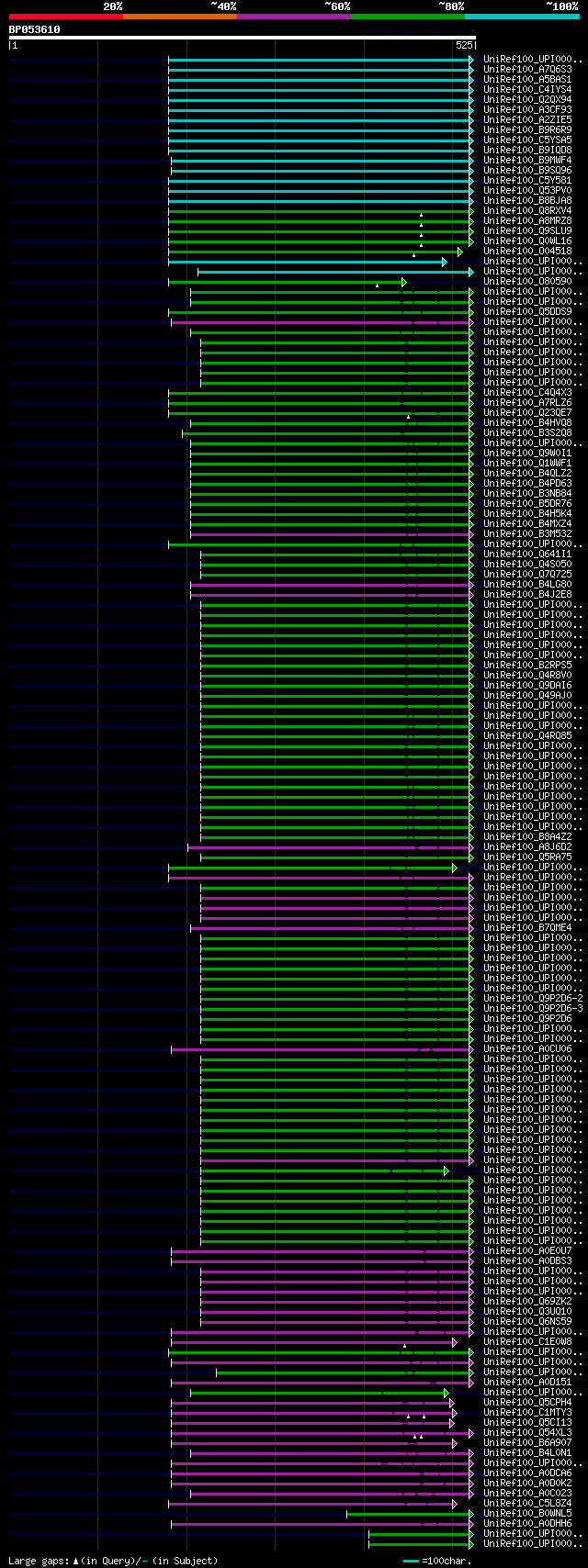This screenshot has height=1568, width=588.
Task: Open hit UniRef100_A2ZIE5
Action: 527,119
